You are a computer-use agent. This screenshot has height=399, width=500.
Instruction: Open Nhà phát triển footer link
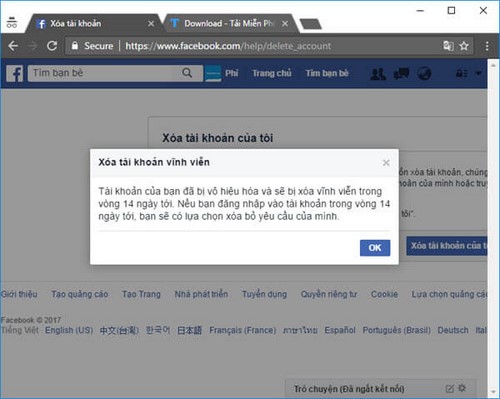point(201,294)
